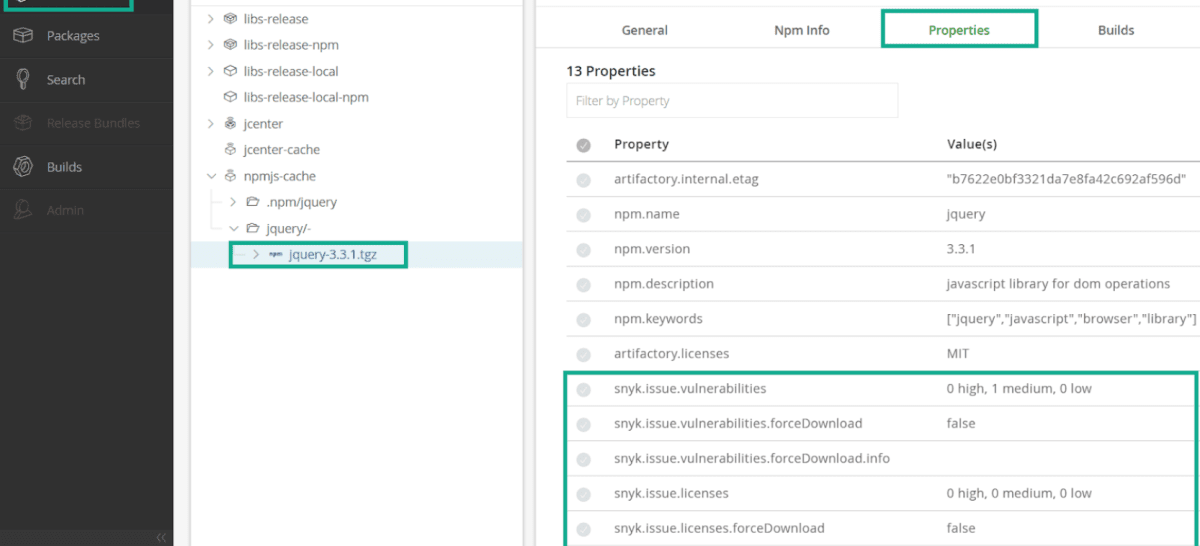
Task: Select artifactory.internal.etag property checkbox
Action: pyautogui.click(x=584, y=180)
